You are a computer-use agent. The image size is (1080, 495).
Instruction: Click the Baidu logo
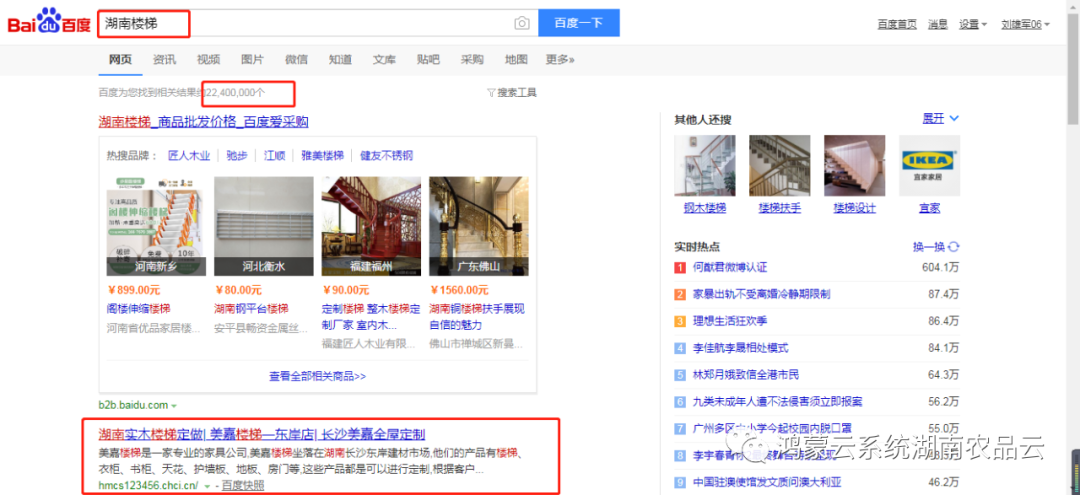click(x=49, y=23)
